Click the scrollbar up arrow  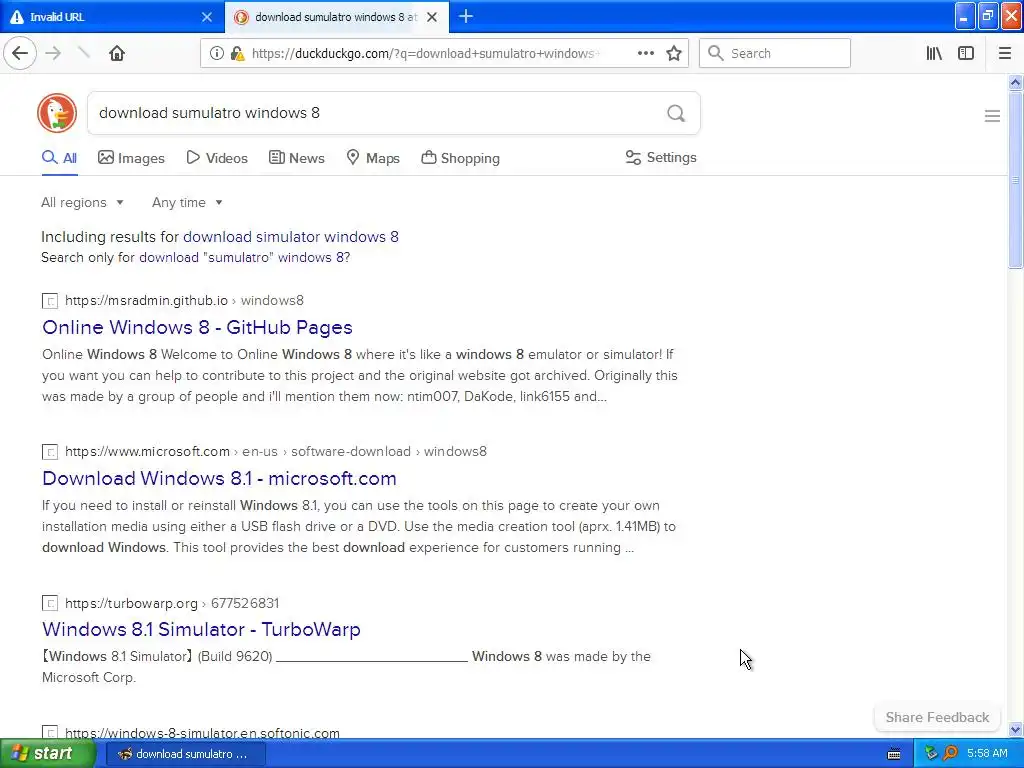(1015, 82)
